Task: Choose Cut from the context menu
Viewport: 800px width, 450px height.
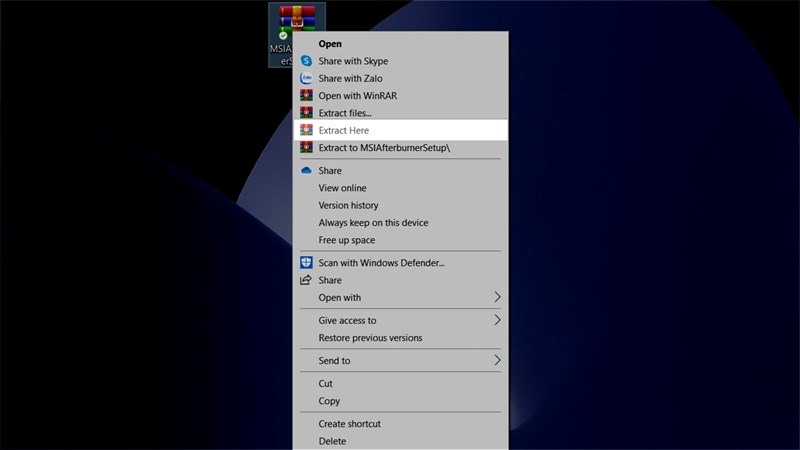Action: [x=401, y=384]
